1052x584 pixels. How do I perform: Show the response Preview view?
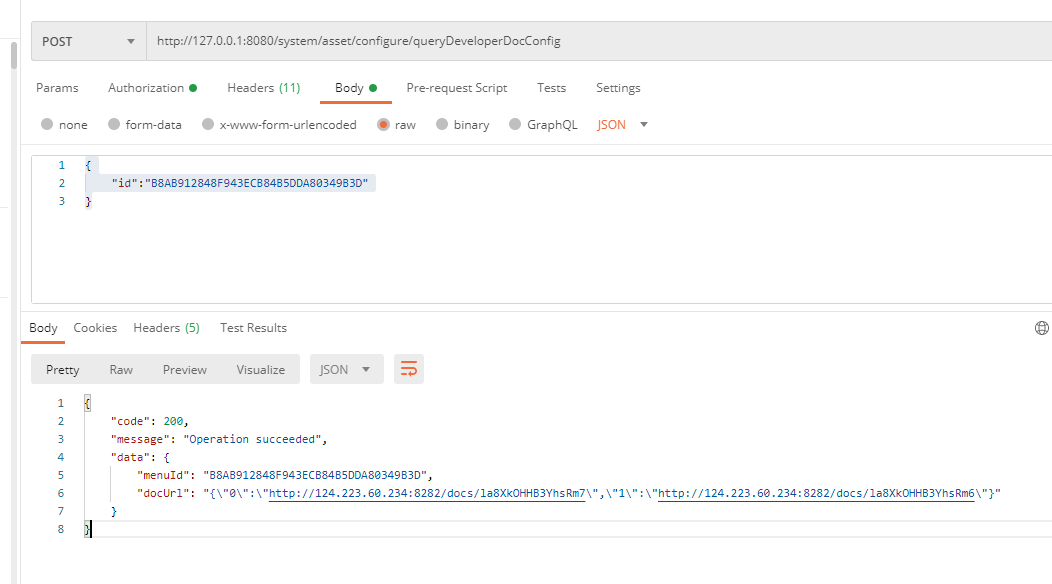pos(184,369)
